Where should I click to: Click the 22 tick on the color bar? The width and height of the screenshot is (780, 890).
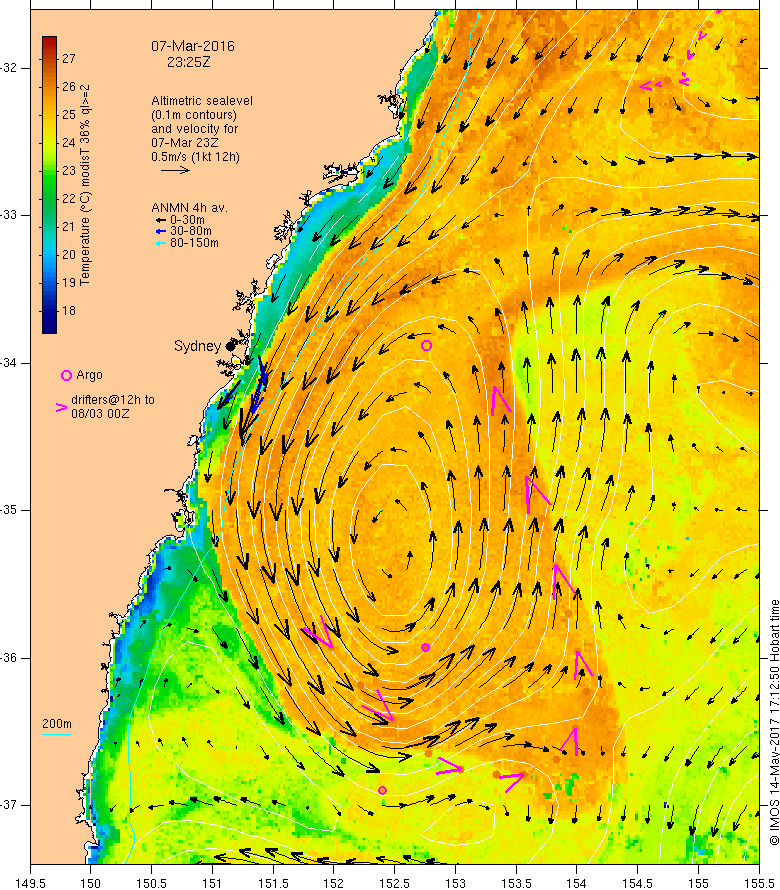coord(69,198)
